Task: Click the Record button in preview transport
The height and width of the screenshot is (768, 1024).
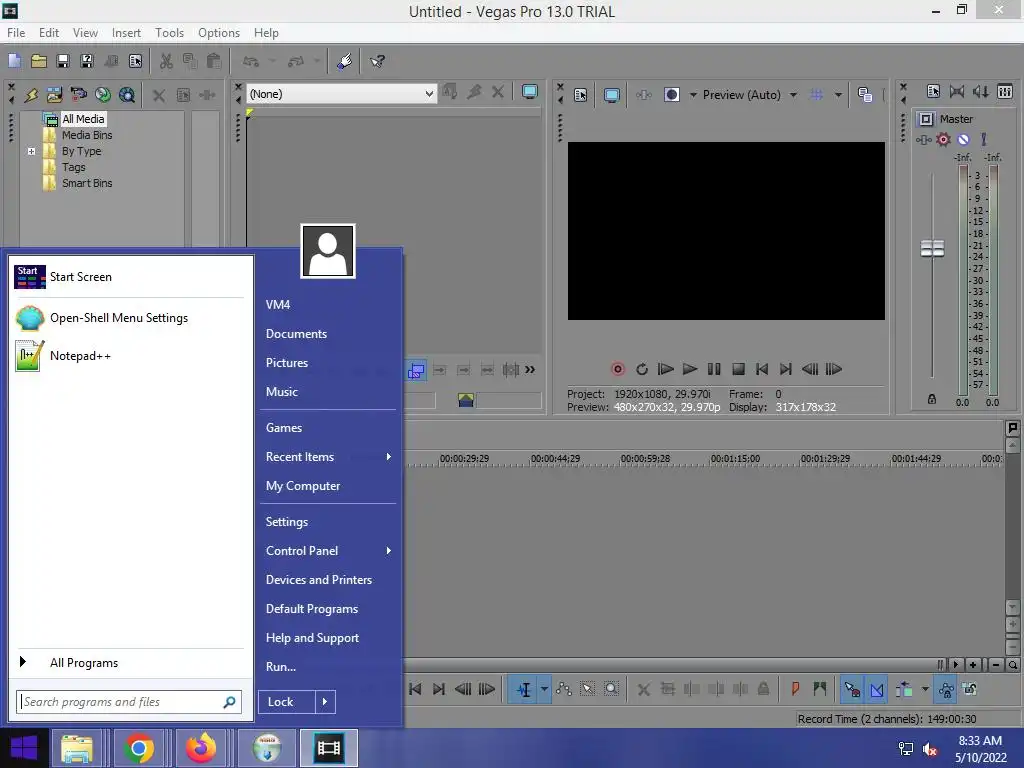Action: [x=618, y=369]
